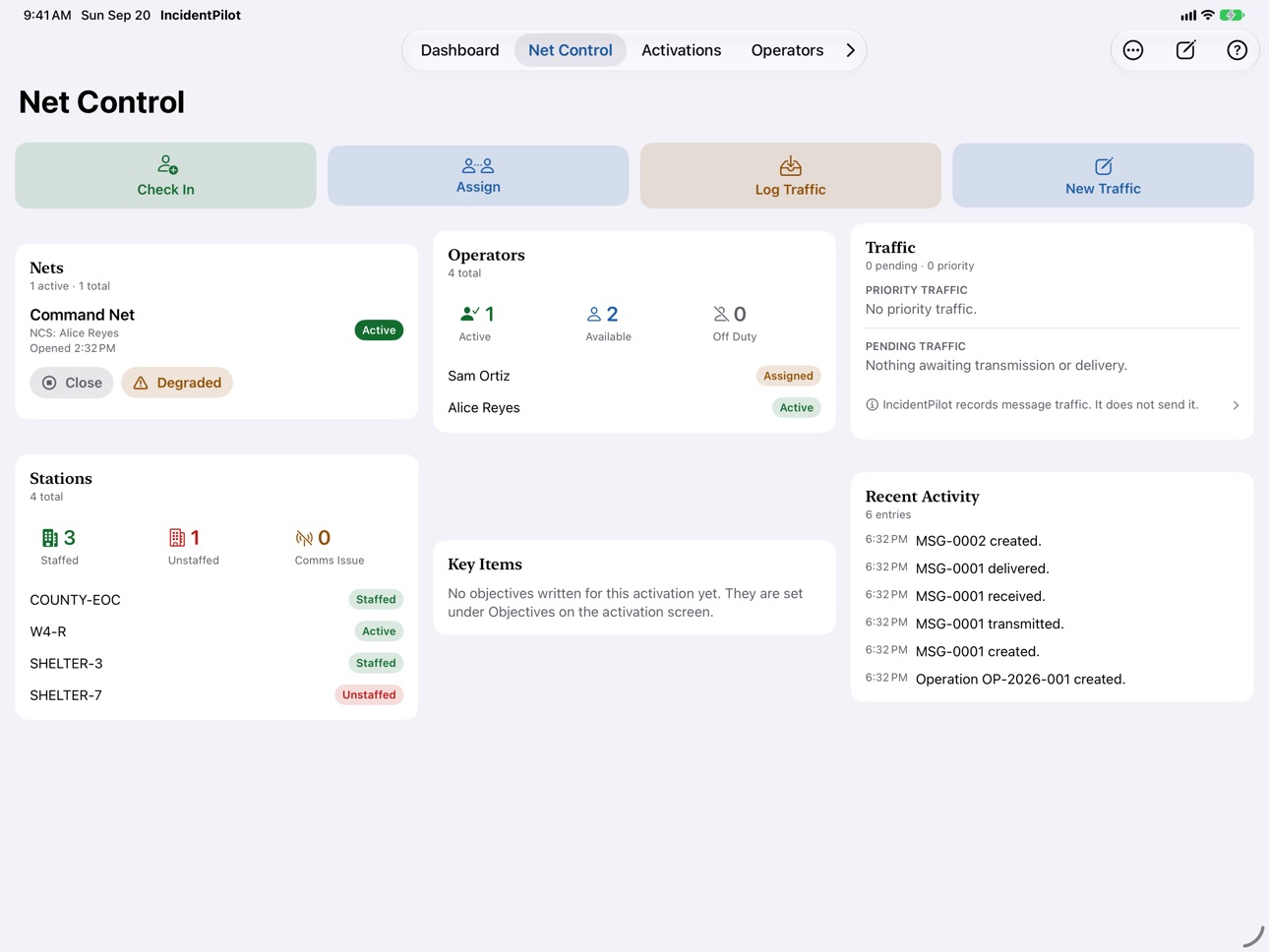Open the help question mark icon
The image size is (1269, 952).
tap(1237, 50)
